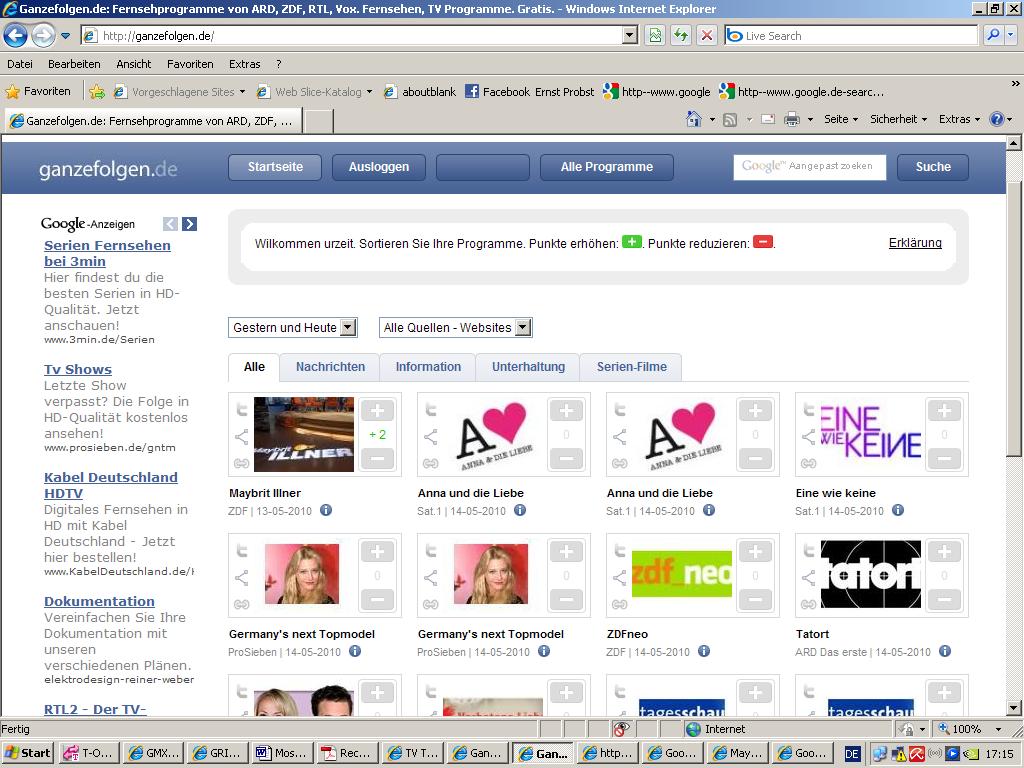Click the Live Search input field
The width and height of the screenshot is (1024, 768).
click(850, 35)
